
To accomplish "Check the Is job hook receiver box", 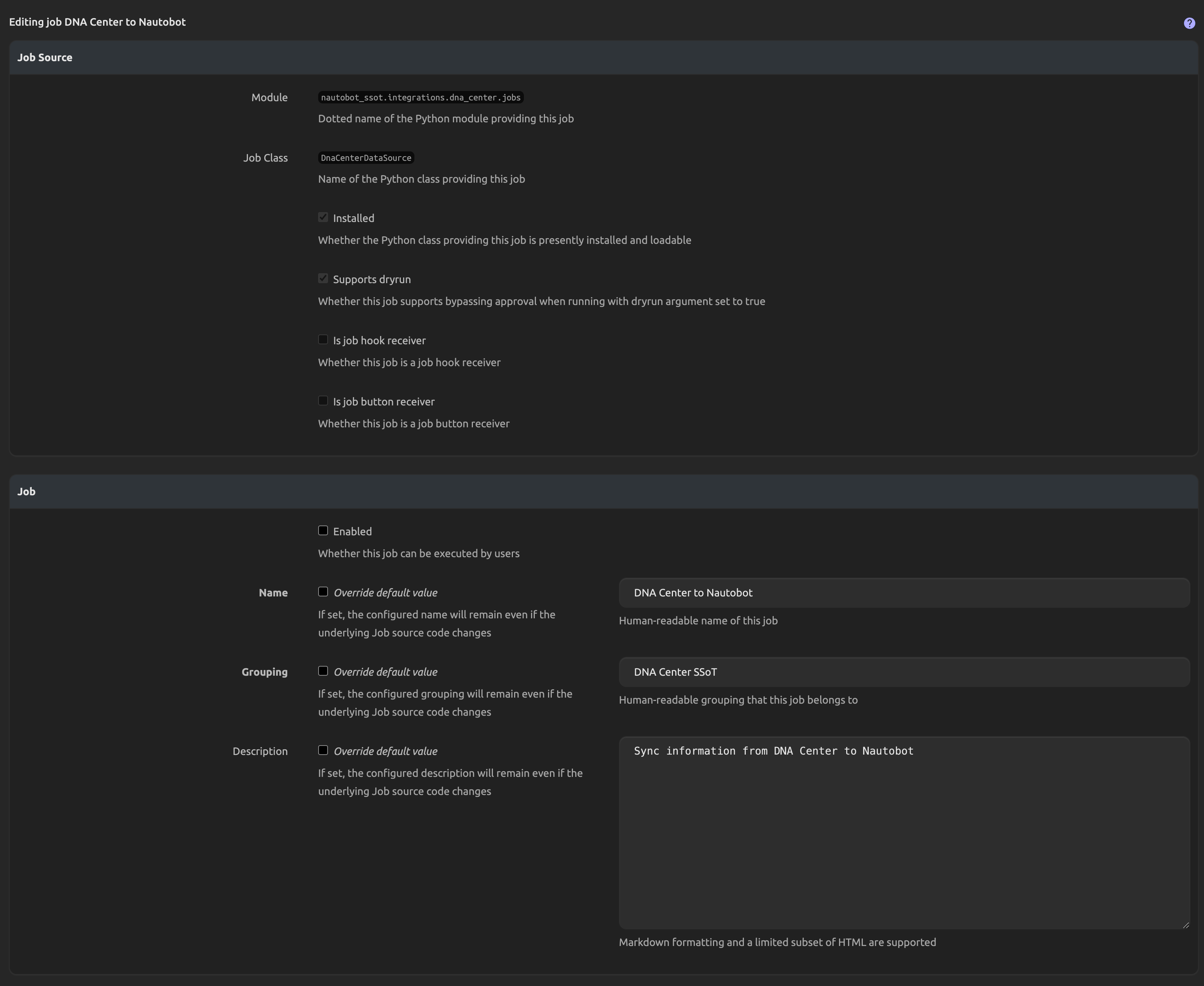I will pyautogui.click(x=323, y=340).
